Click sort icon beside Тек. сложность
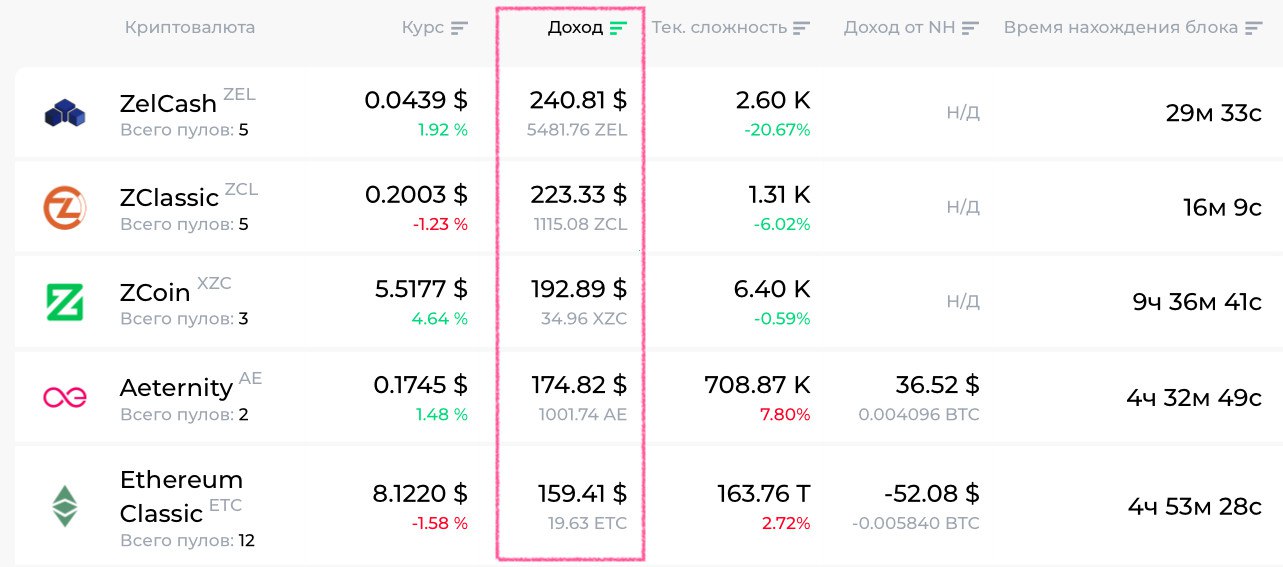1283x567 pixels. [x=801, y=28]
